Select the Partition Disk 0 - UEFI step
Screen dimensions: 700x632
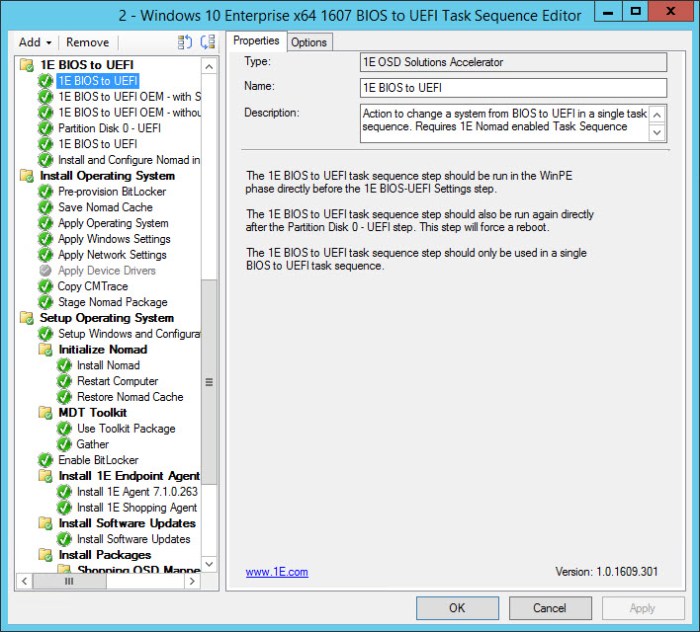tap(109, 129)
